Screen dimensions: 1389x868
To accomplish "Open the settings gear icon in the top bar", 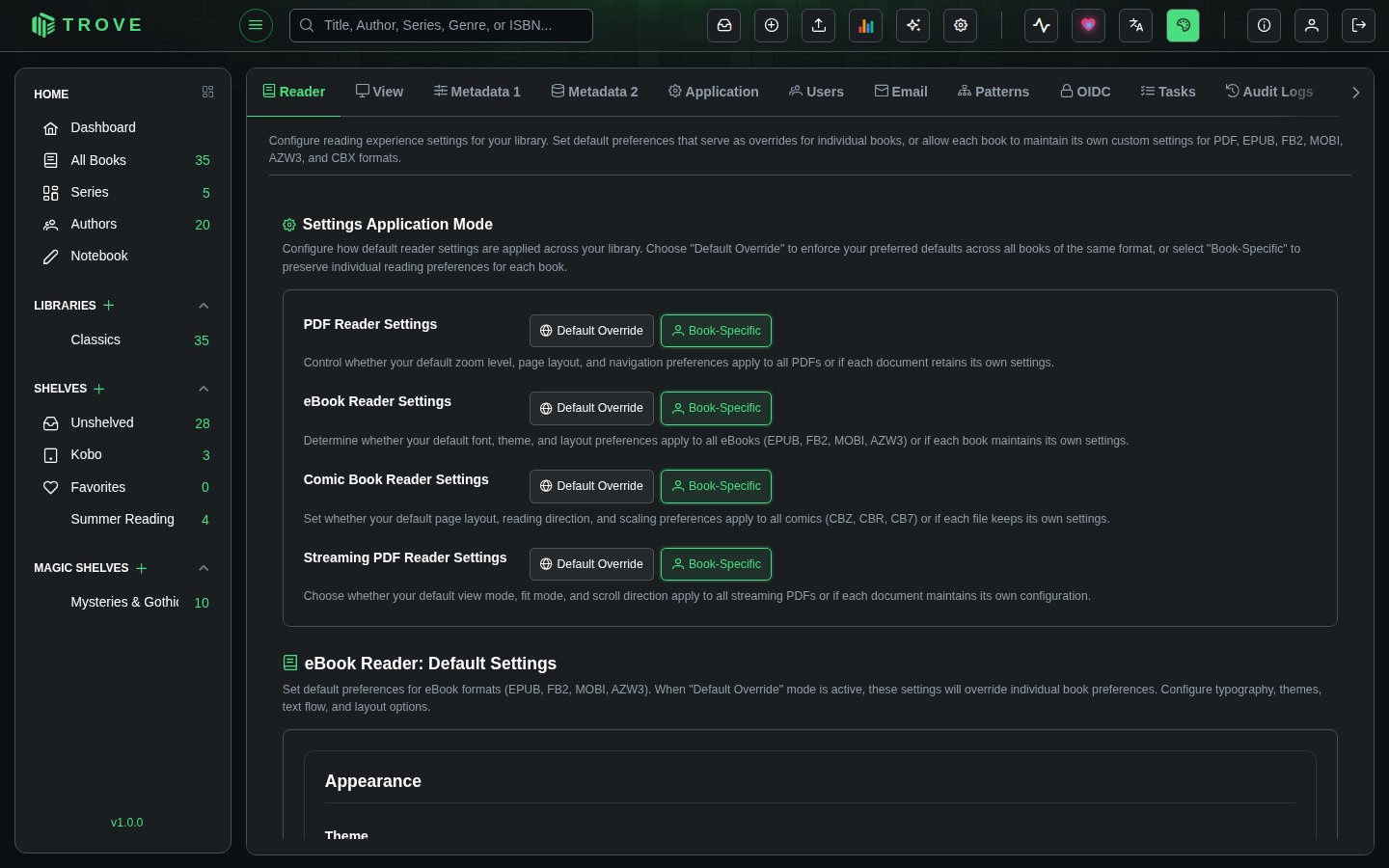I will tap(961, 25).
